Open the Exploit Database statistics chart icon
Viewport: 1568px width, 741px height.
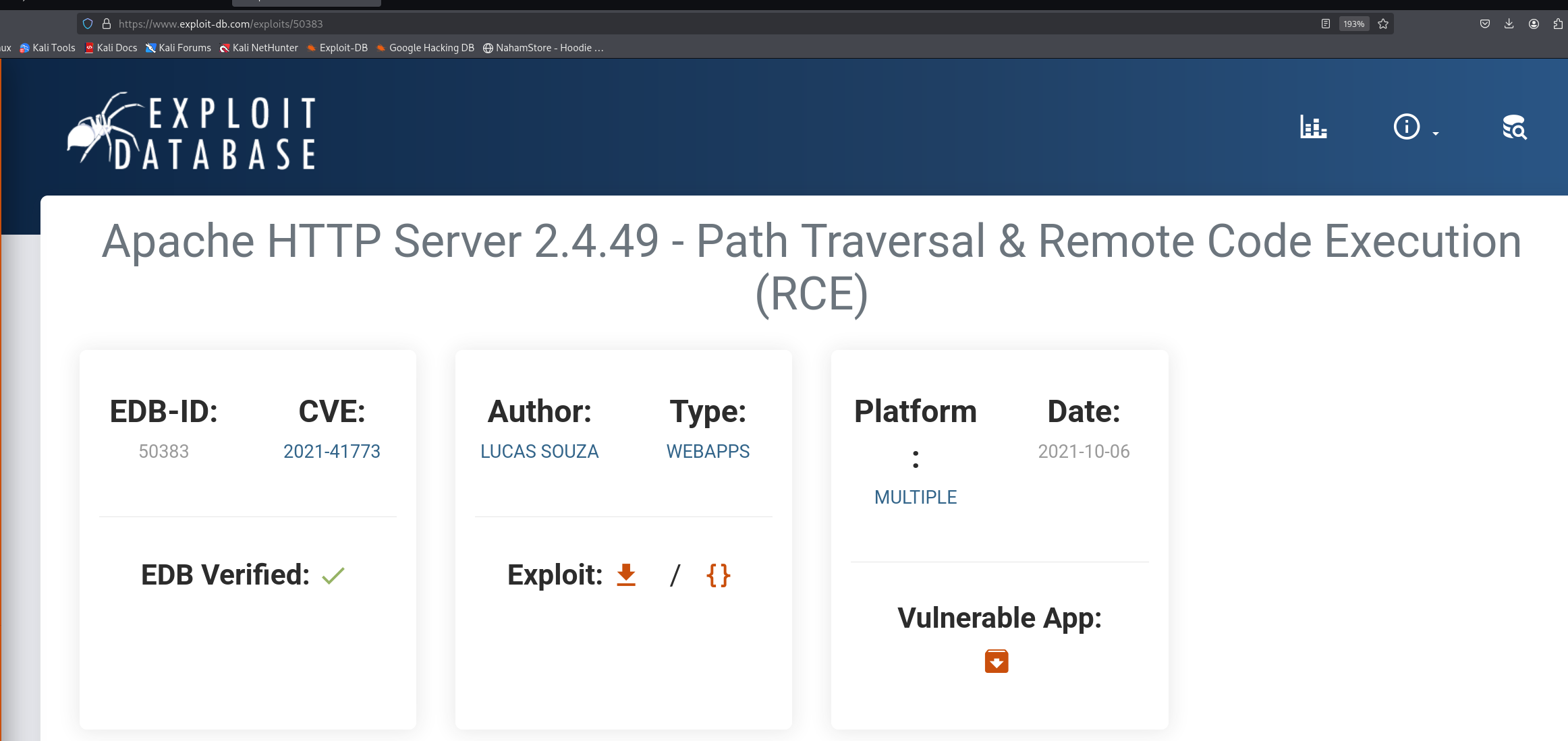(x=1313, y=127)
